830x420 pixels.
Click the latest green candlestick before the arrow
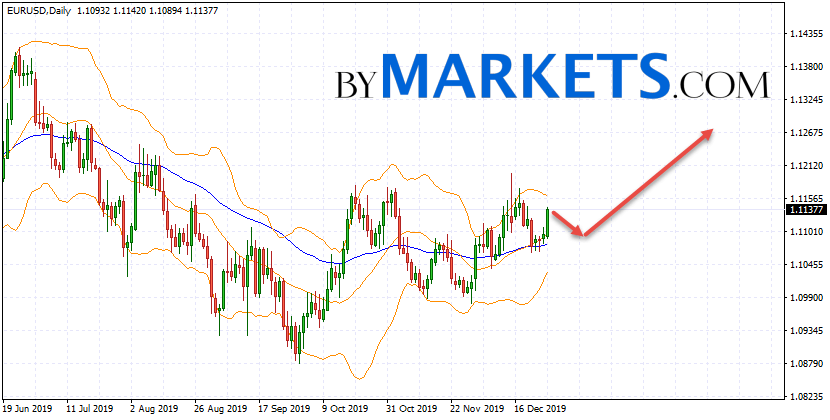pos(547,221)
